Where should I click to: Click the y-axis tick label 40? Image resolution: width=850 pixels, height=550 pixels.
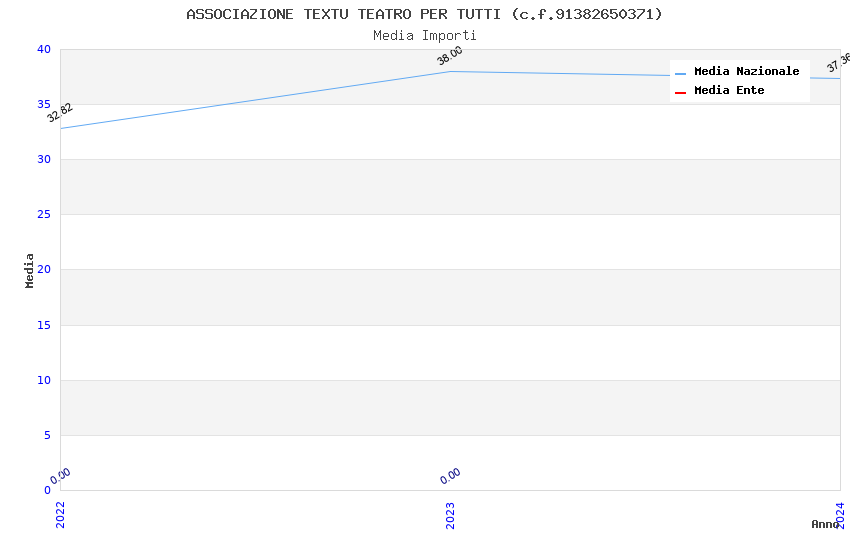(44, 49)
